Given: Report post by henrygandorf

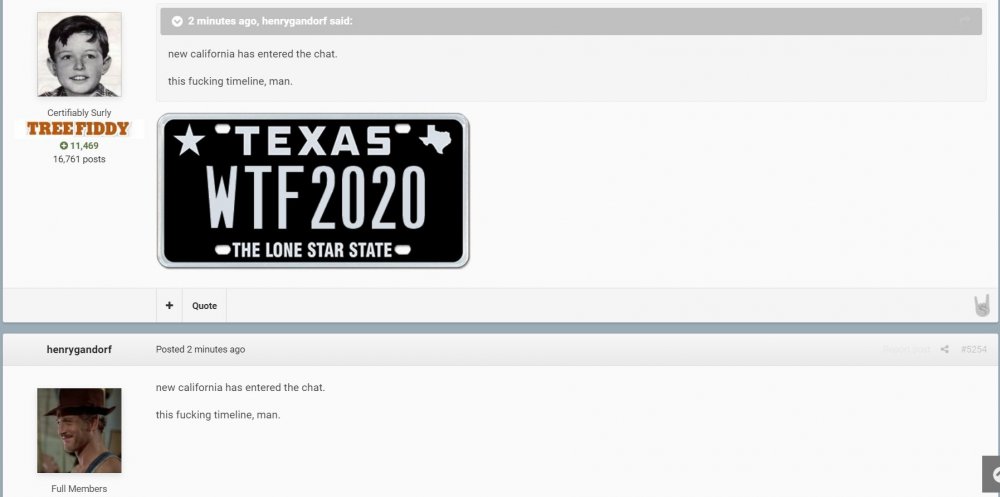Looking at the screenshot, I should (x=906, y=349).
